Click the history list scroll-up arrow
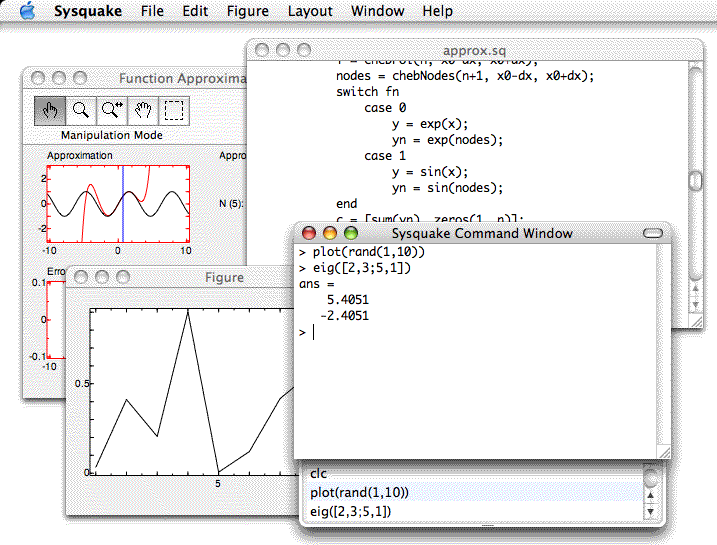Image resolution: width=717 pixels, height=545 pixels. tap(650, 495)
